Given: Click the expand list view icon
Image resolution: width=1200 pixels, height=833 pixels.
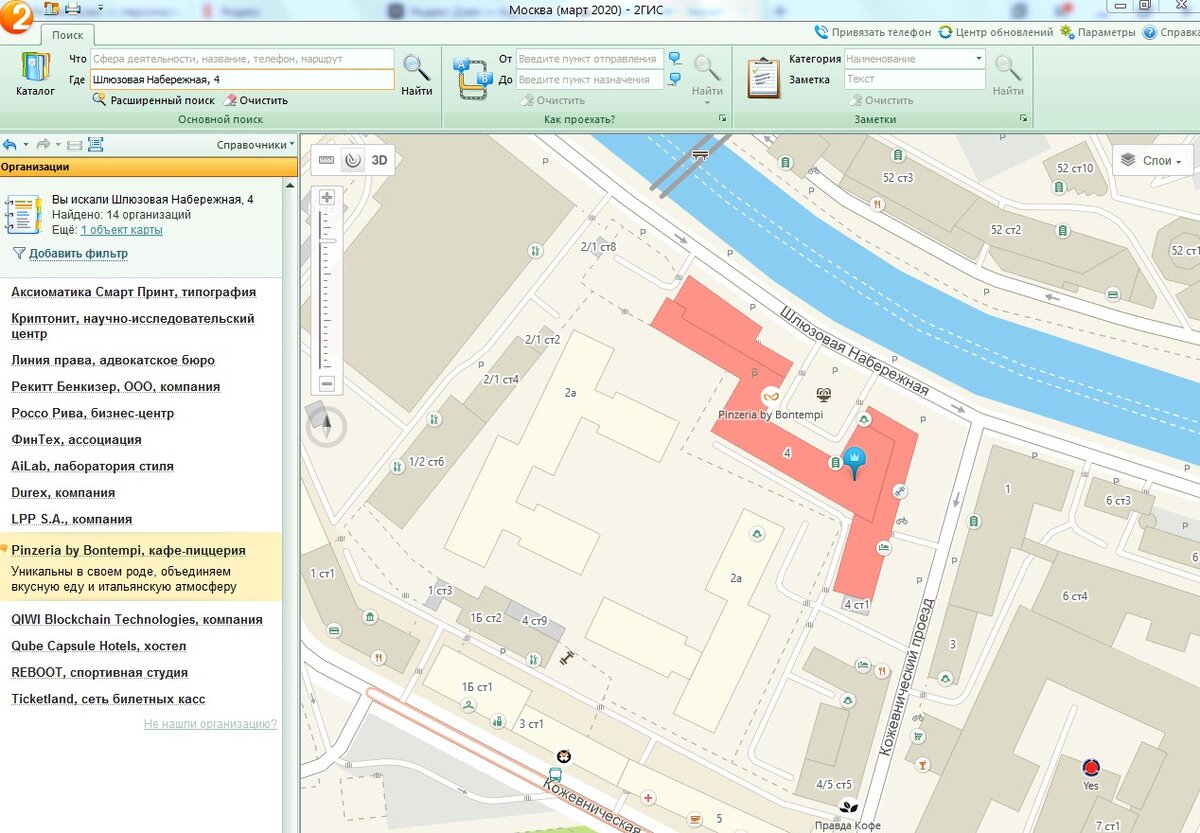Looking at the screenshot, I should pos(95,144).
